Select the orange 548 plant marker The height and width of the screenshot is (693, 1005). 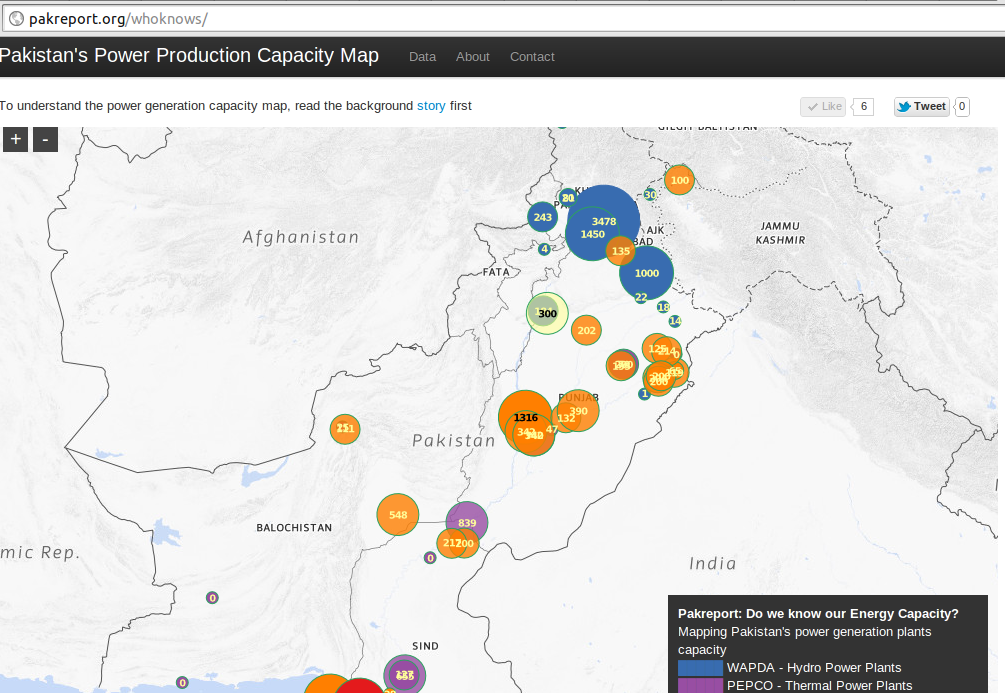pyautogui.click(x=397, y=515)
